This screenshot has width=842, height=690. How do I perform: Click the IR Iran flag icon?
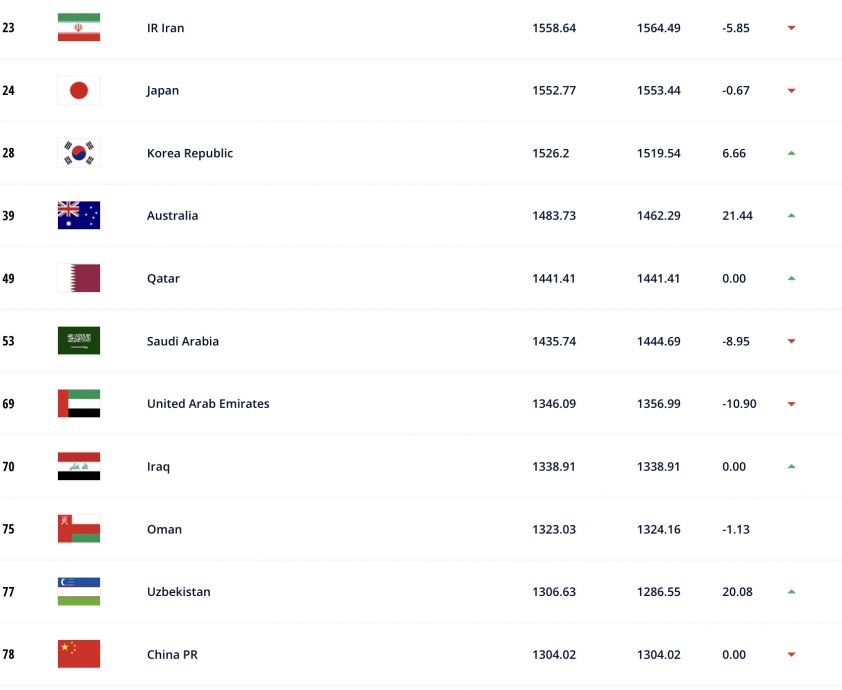click(79, 27)
